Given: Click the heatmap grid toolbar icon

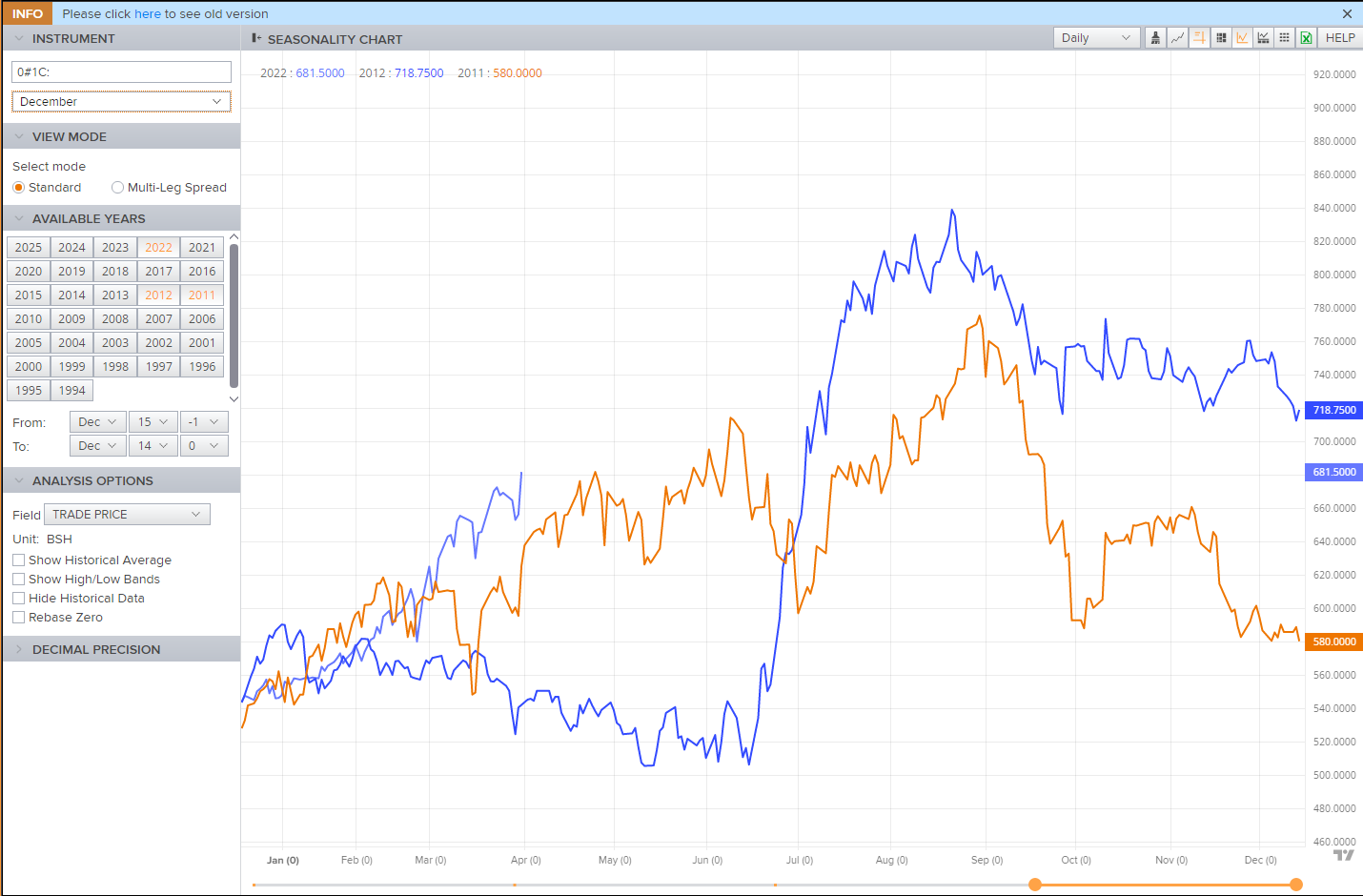Looking at the screenshot, I should [x=1221, y=38].
